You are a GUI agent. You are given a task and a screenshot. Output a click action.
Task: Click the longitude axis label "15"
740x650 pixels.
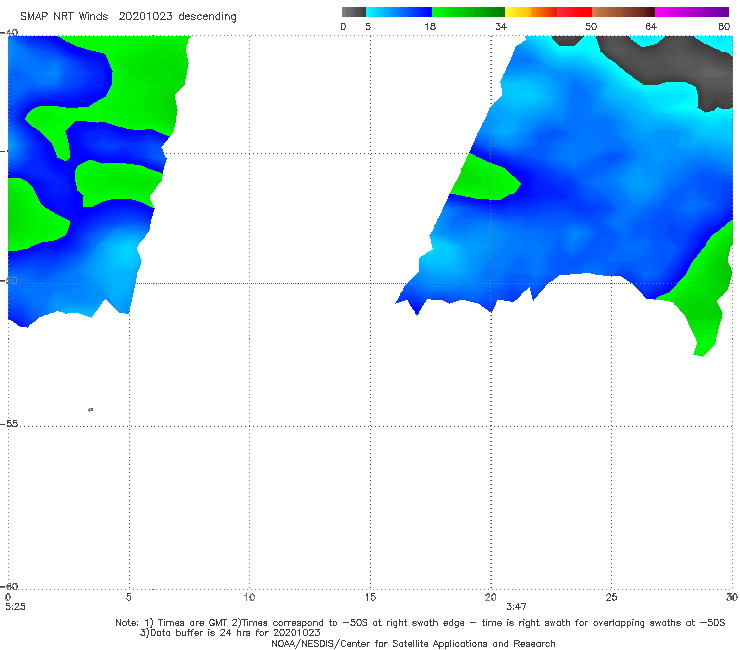pyautogui.click(x=370, y=598)
